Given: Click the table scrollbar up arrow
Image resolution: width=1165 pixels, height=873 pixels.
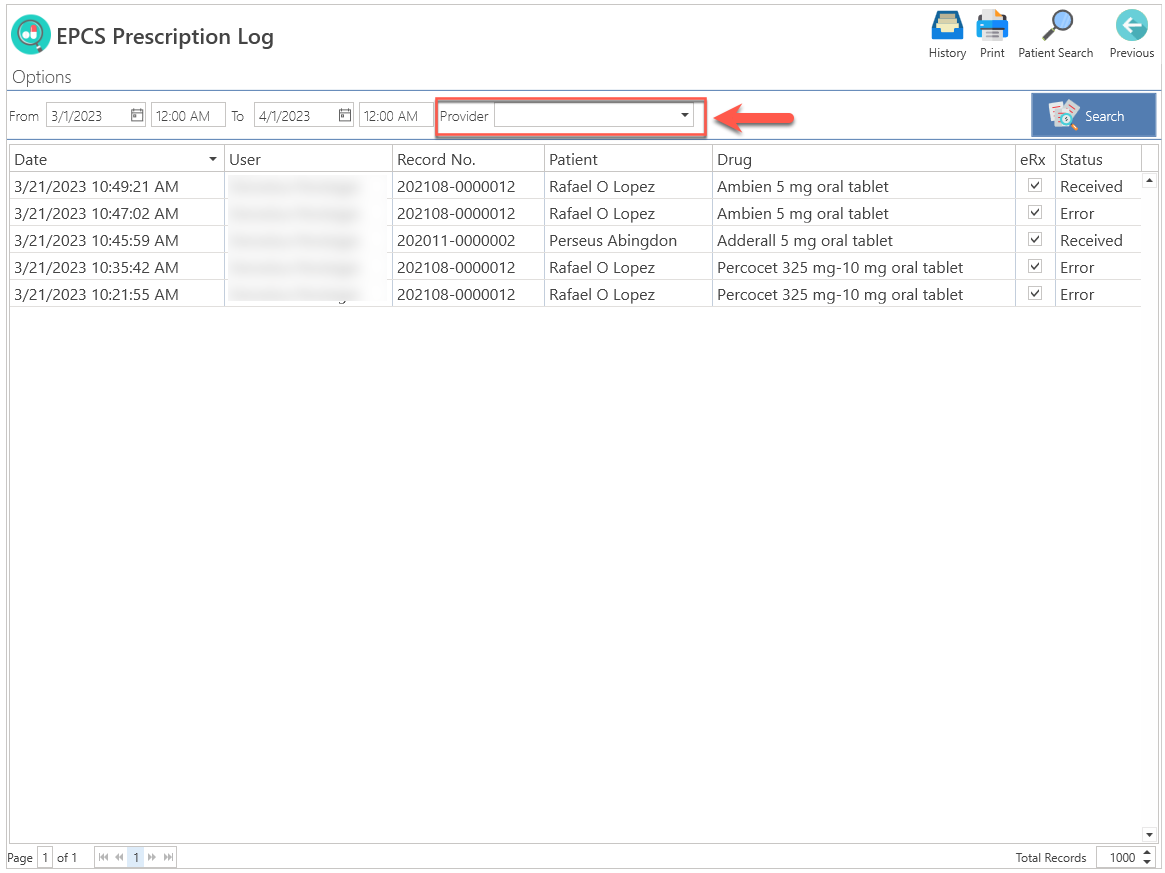Looking at the screenshot, I should tap(1149, 181).
